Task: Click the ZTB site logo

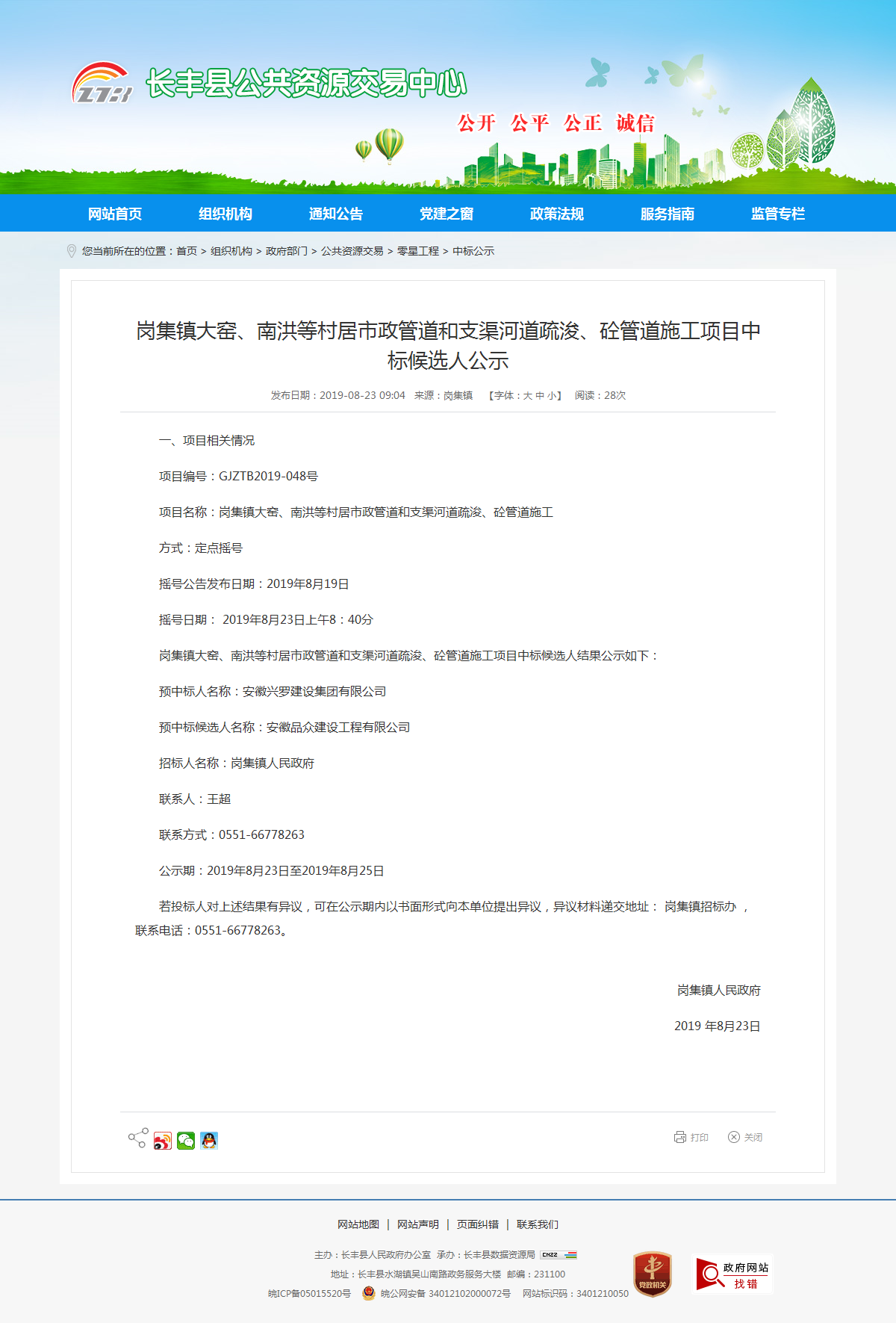Action: pos(102,83)
